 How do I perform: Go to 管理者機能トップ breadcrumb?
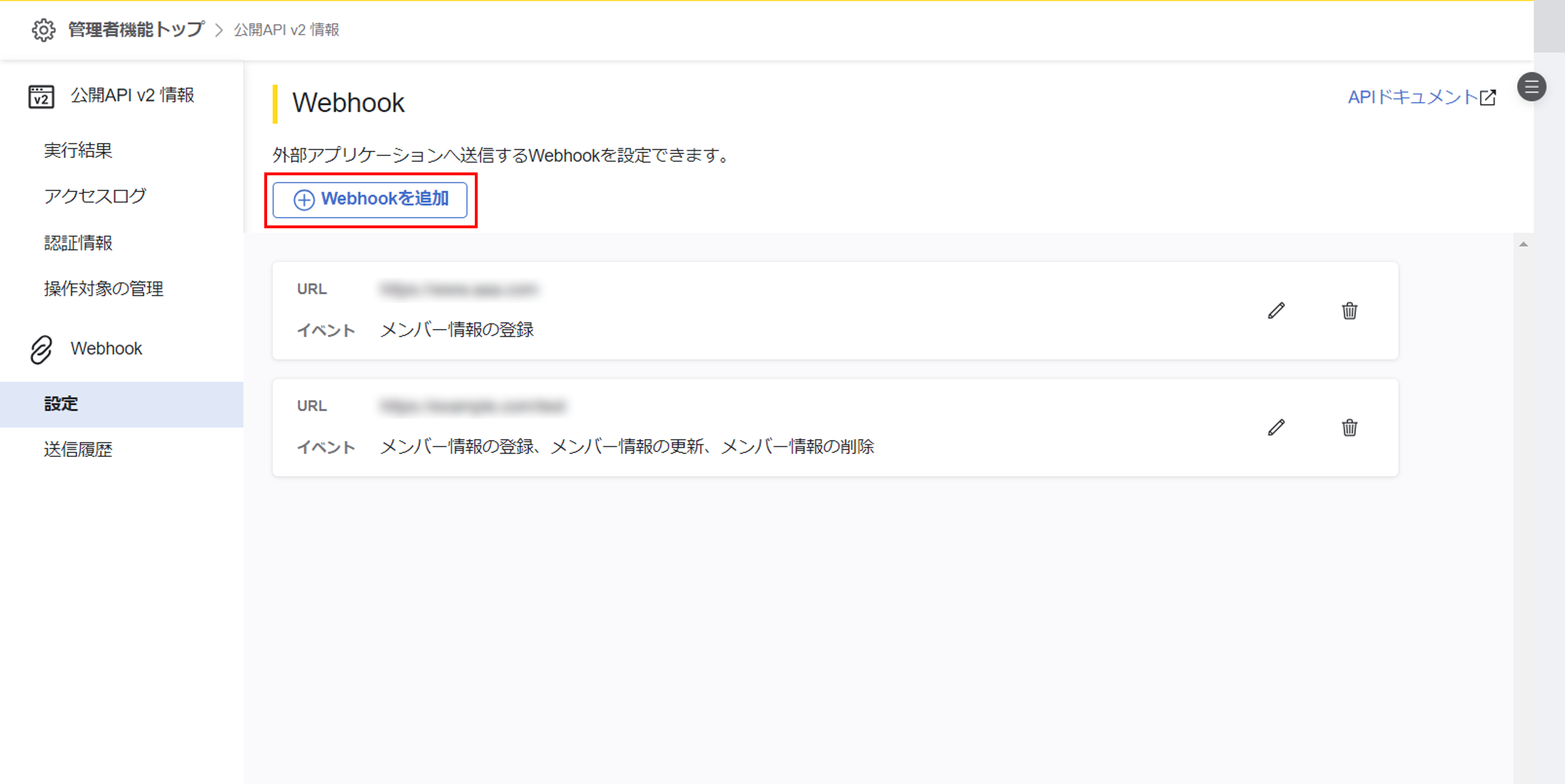[x=136, y=30]
